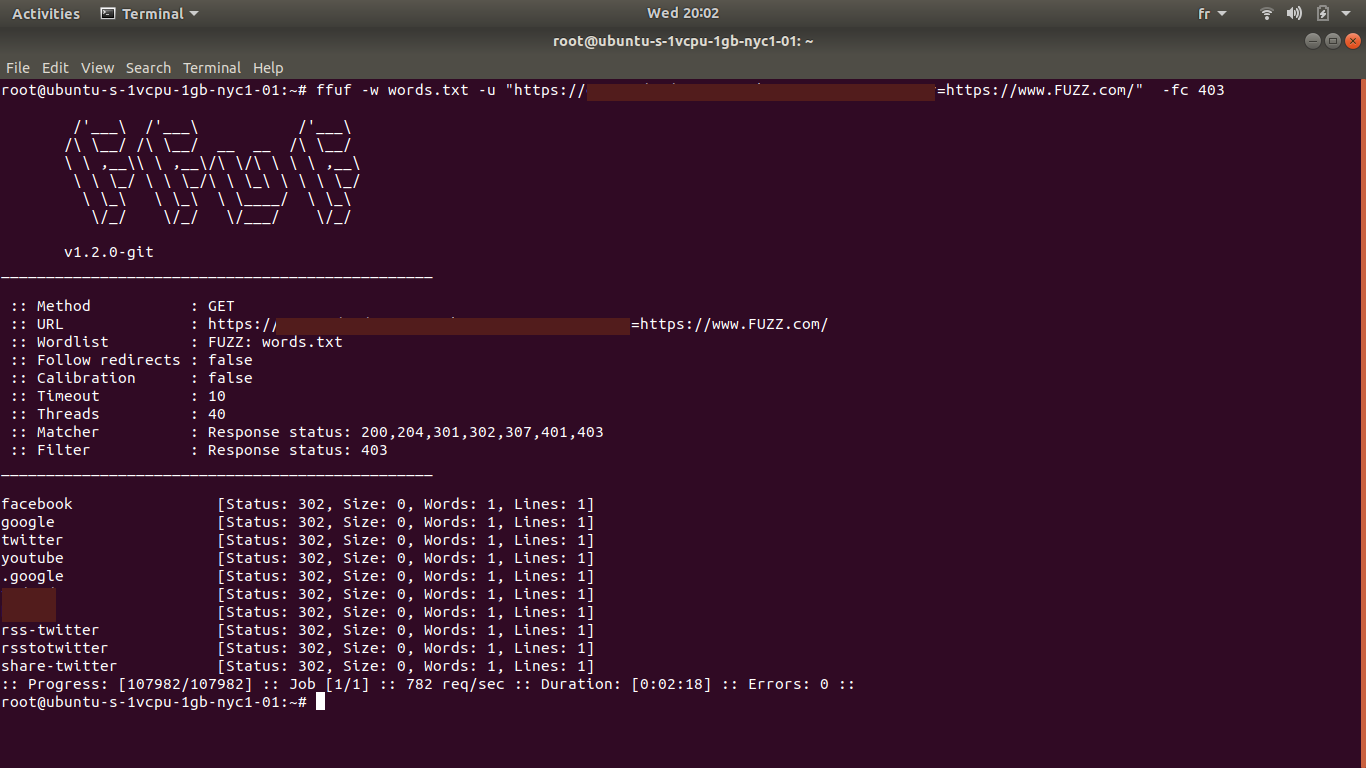The image size is (1366, 768).
Task: Click the window title root@ubuntu-s-1vcpu-1gb-nyc1-01
Action: (x=683, y=41)
